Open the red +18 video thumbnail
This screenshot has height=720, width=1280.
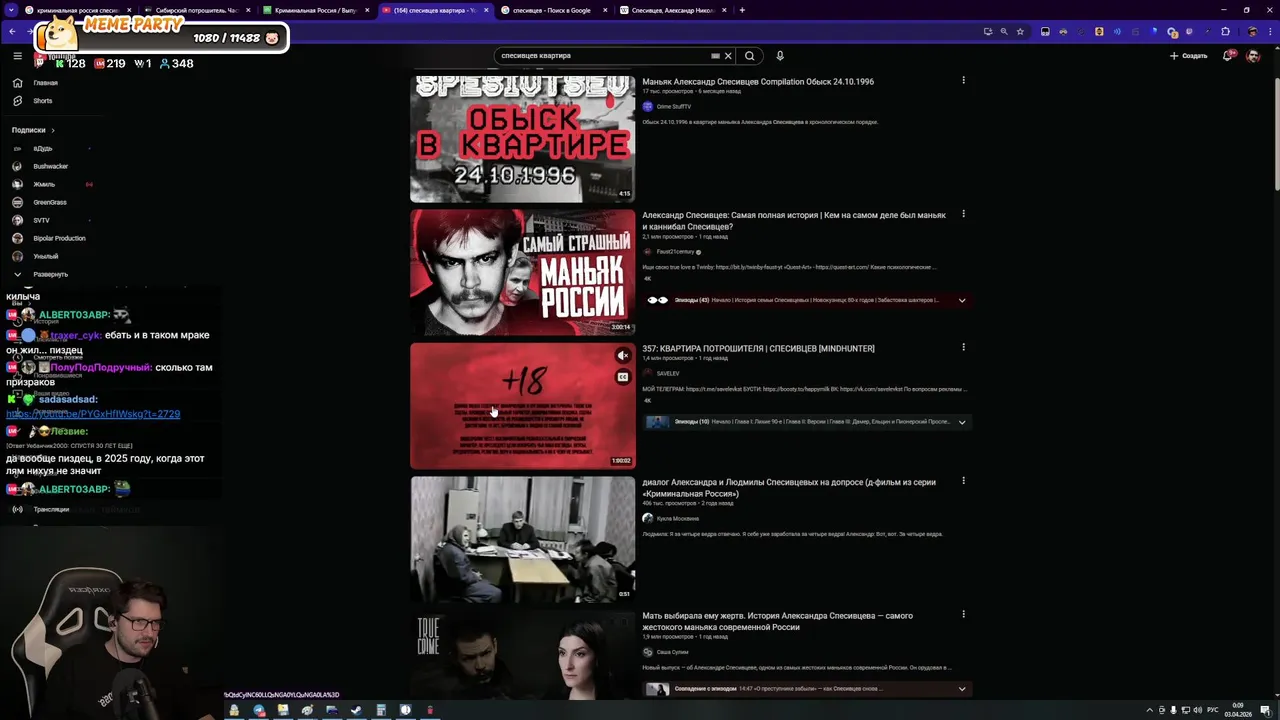[x=522, y=406]
